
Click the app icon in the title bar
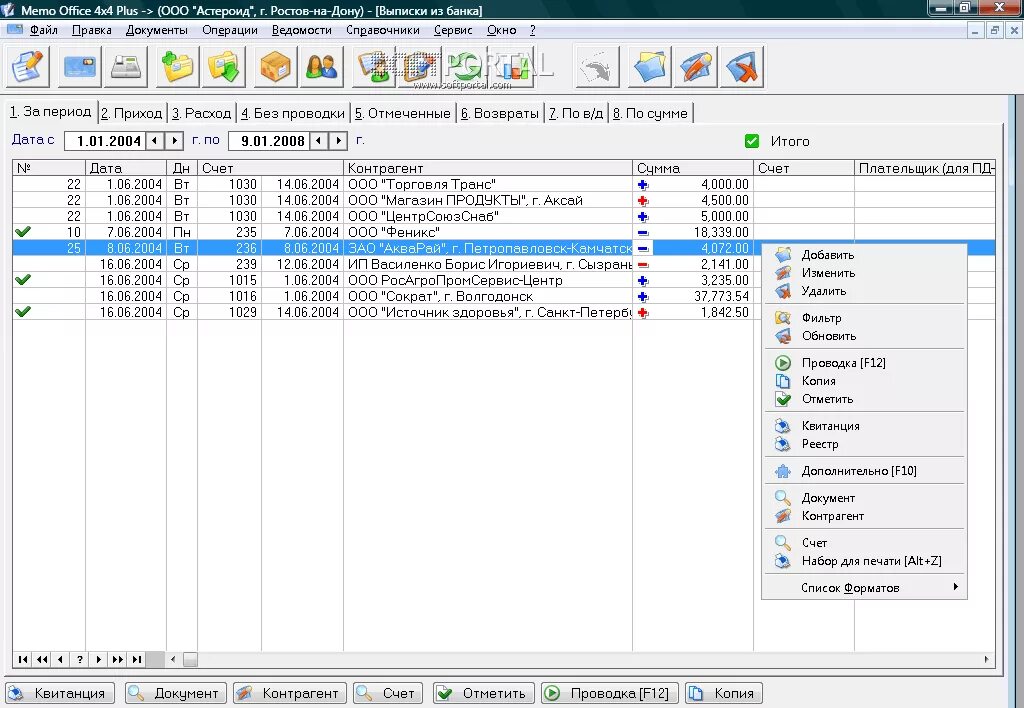pyautogui.click(x=8, y=10)
